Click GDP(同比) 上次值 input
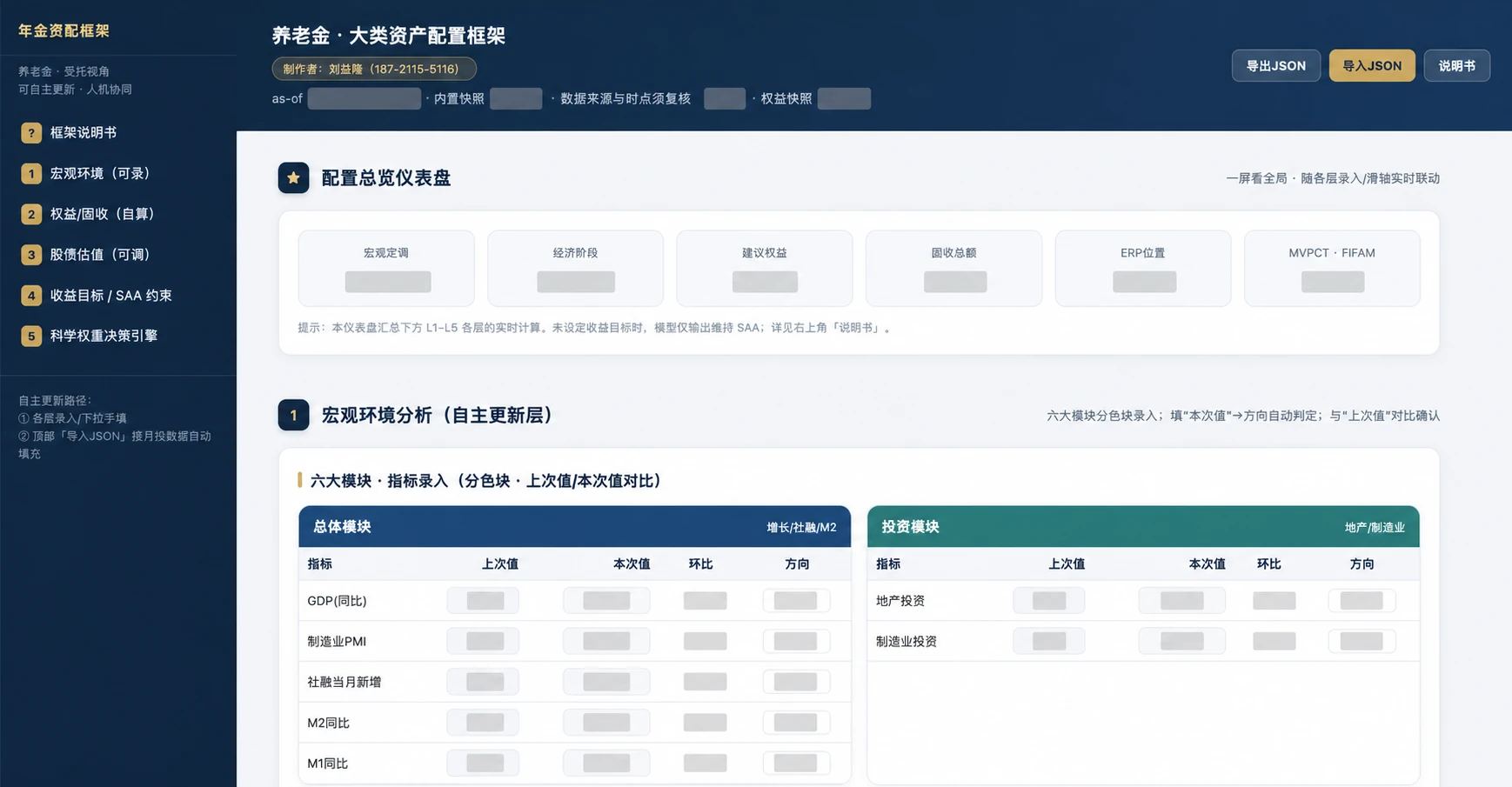The image size is (1512, 787). point(483,600)
